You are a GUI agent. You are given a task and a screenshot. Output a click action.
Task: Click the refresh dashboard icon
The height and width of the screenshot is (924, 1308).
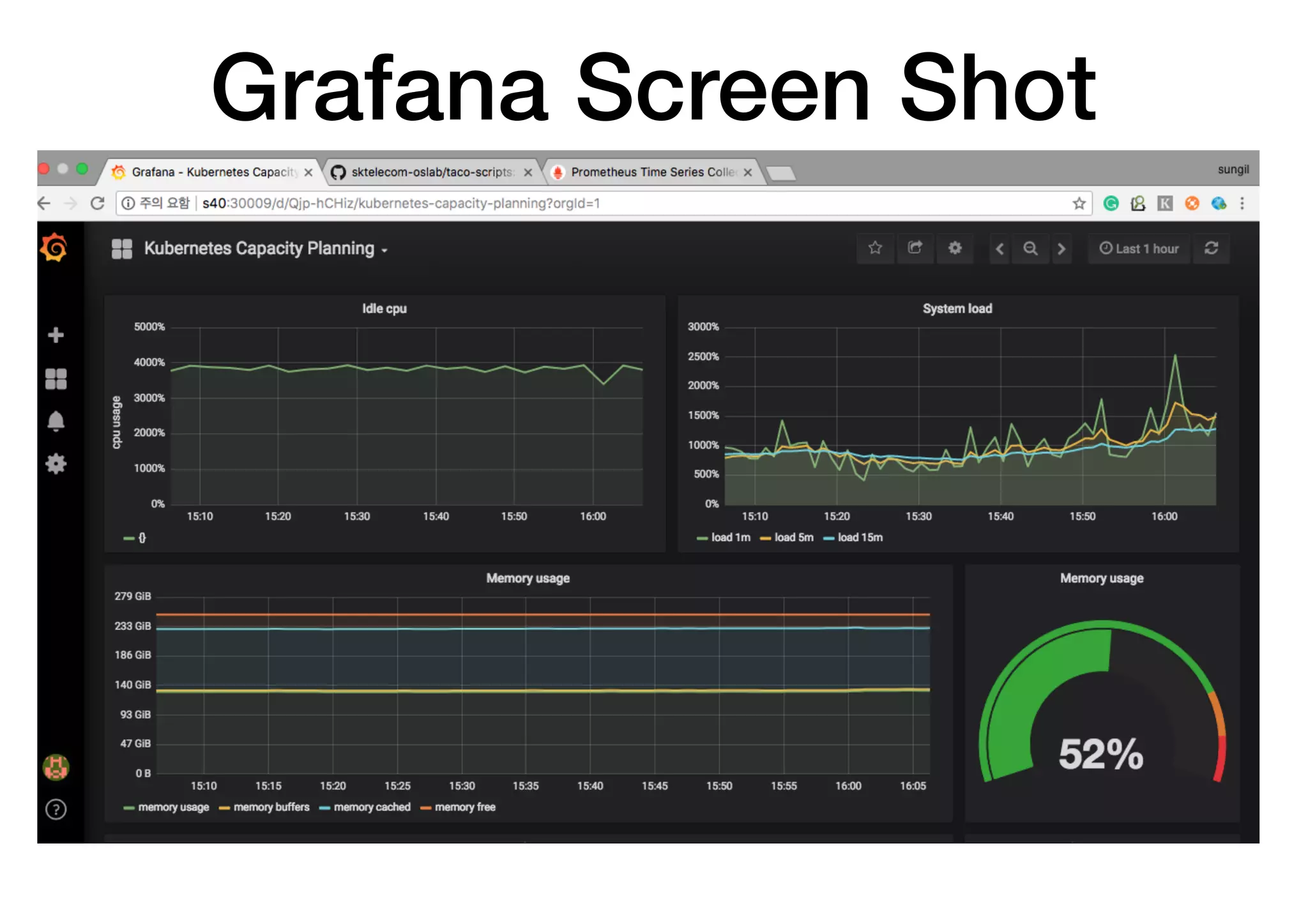coord(1211,248)
